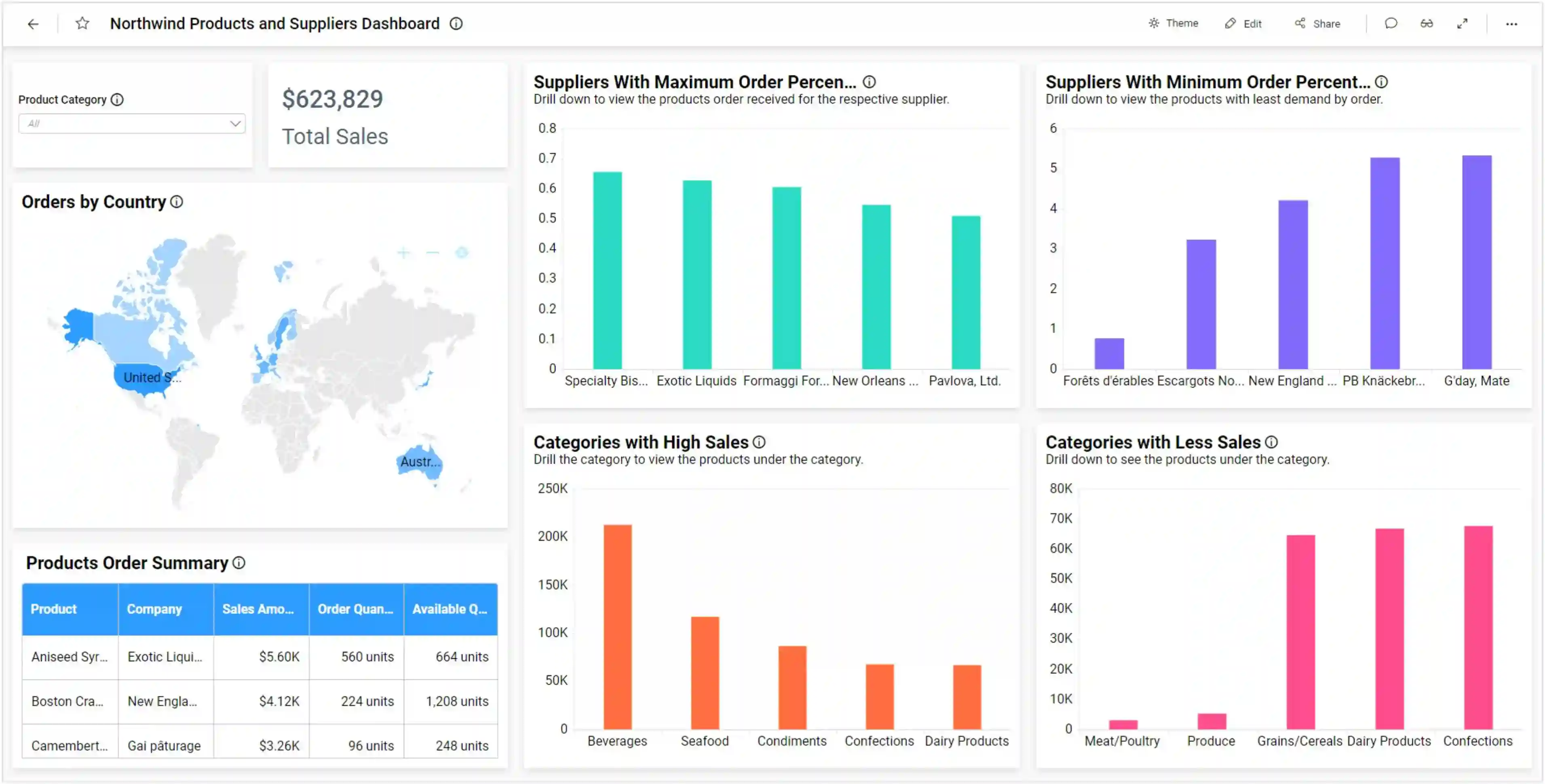
Task: Navigate back using the arrow
Action: click(33, 23)
